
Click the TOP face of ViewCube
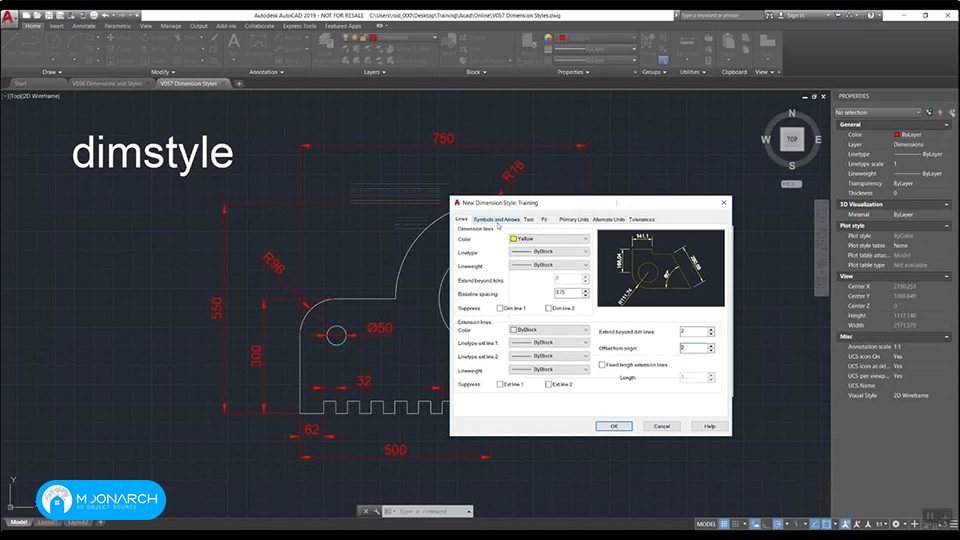[x=792, y=139]
